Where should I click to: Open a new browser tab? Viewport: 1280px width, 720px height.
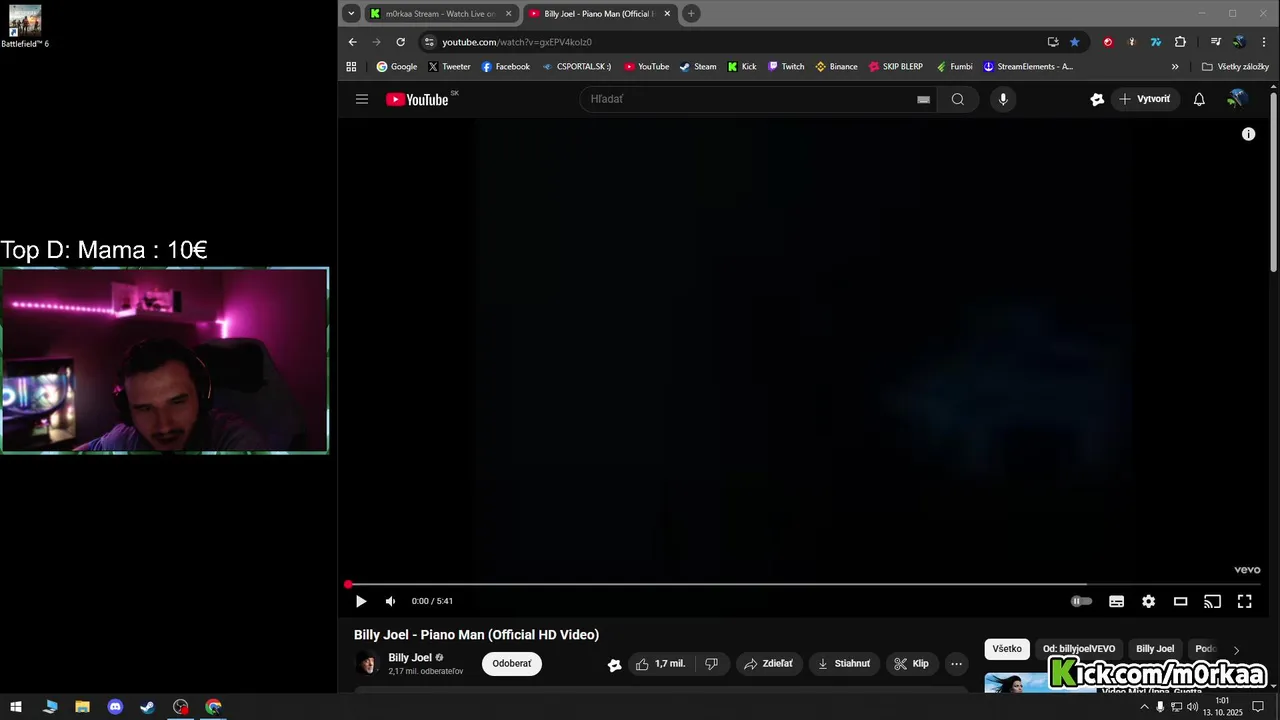(x=691, y=14)
